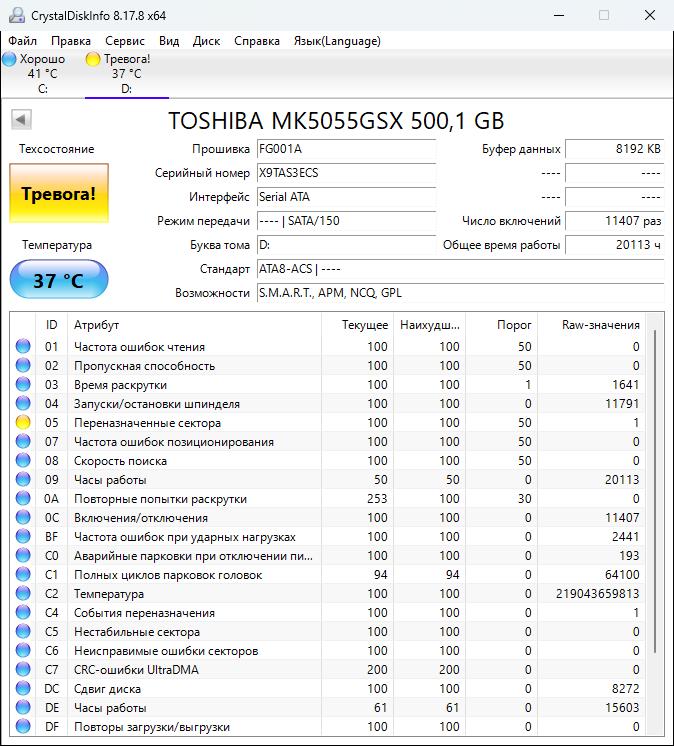Image resolution: width=674 pixels, height=746 pixels.
Task: Open the Язык(Language) menu
Action: 337,41
